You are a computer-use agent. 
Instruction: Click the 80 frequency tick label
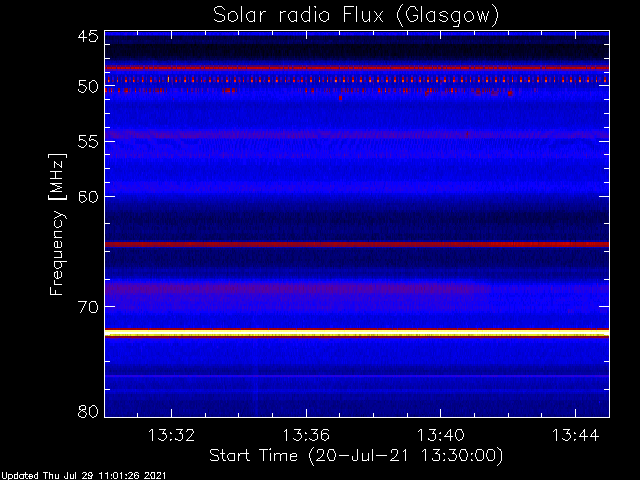88,411
